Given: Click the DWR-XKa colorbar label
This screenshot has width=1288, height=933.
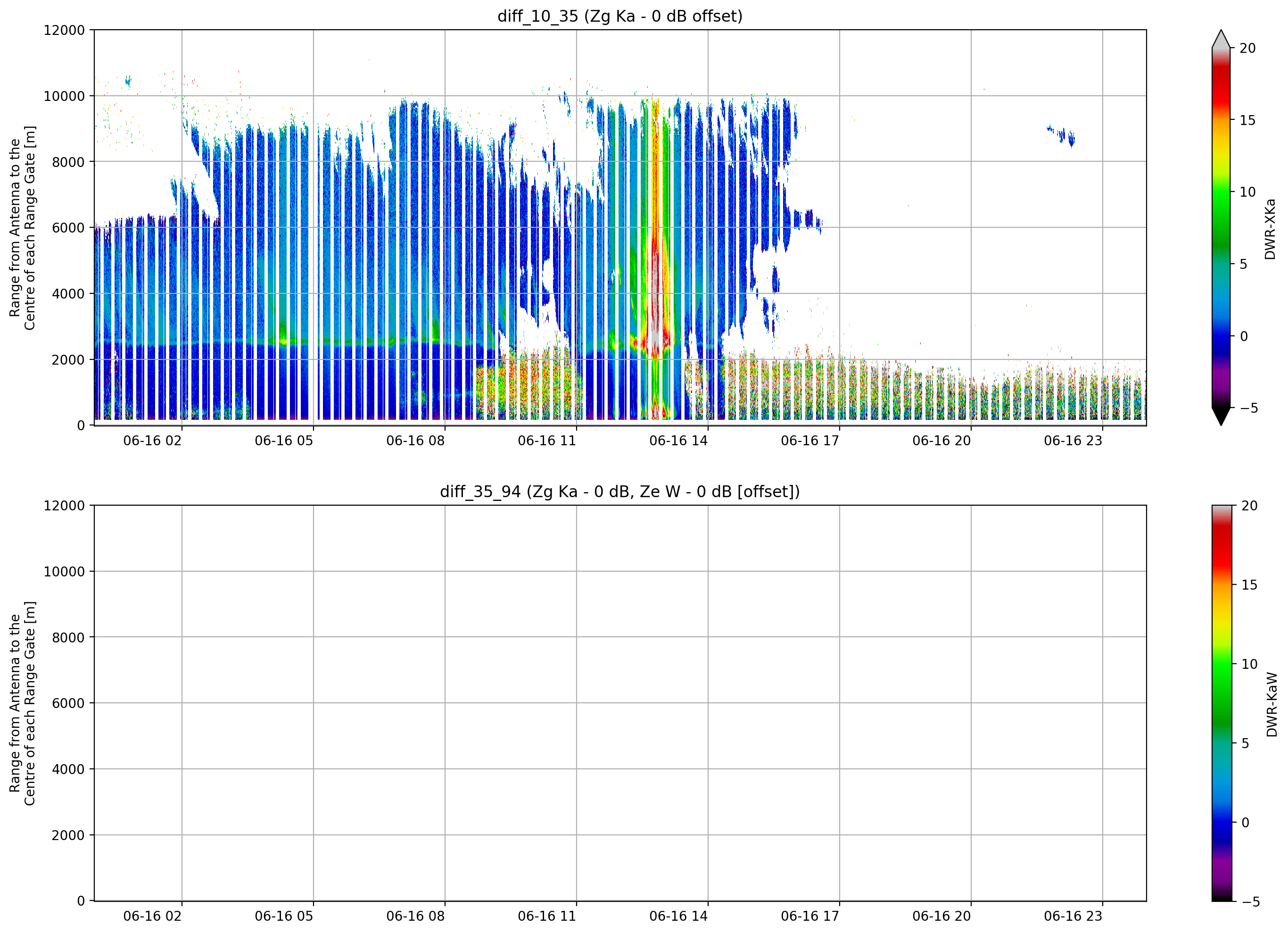Looking at the screenshot, I should 1271,229.
